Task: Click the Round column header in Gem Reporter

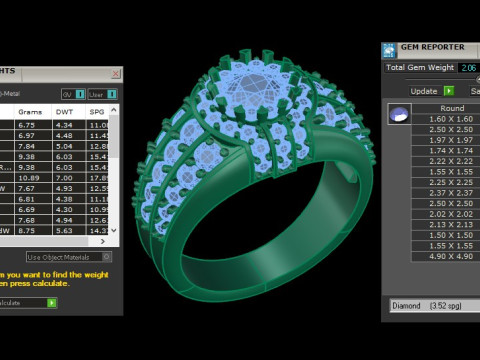Action: (446, 108)
